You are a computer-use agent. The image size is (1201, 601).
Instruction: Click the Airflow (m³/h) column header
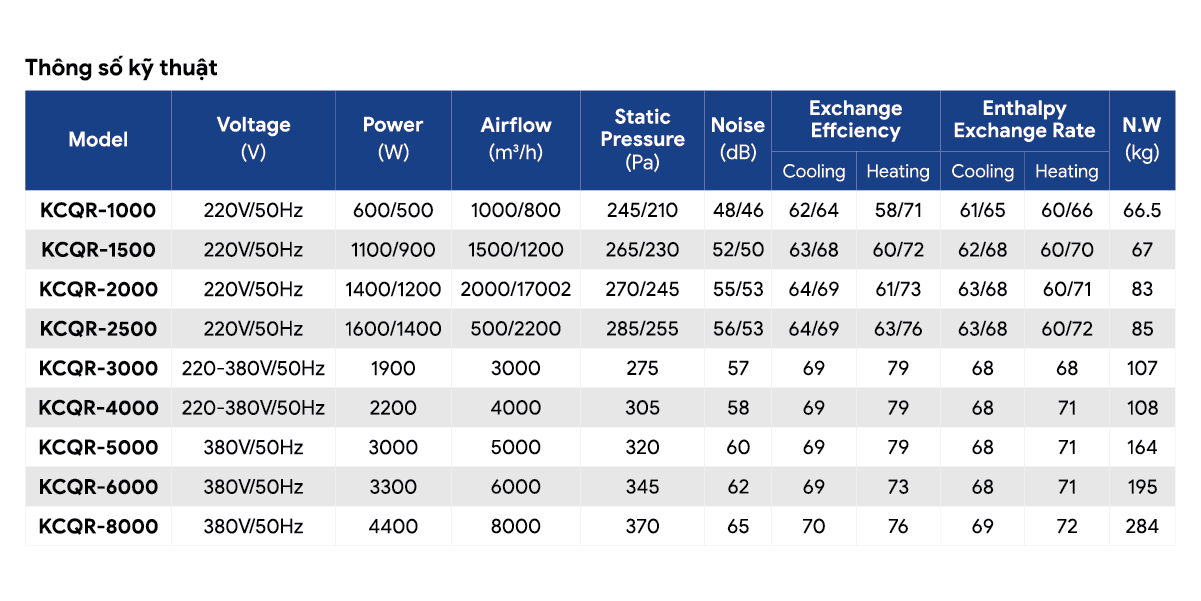[516, 138]
